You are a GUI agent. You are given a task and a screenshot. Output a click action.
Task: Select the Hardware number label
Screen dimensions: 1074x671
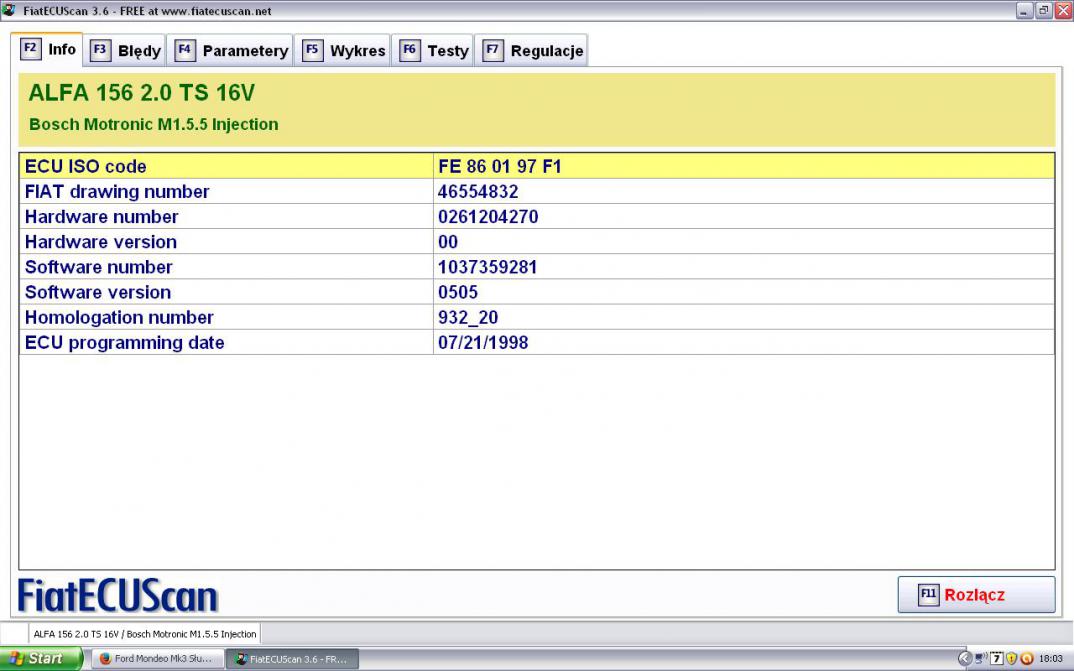pos(101,217)
